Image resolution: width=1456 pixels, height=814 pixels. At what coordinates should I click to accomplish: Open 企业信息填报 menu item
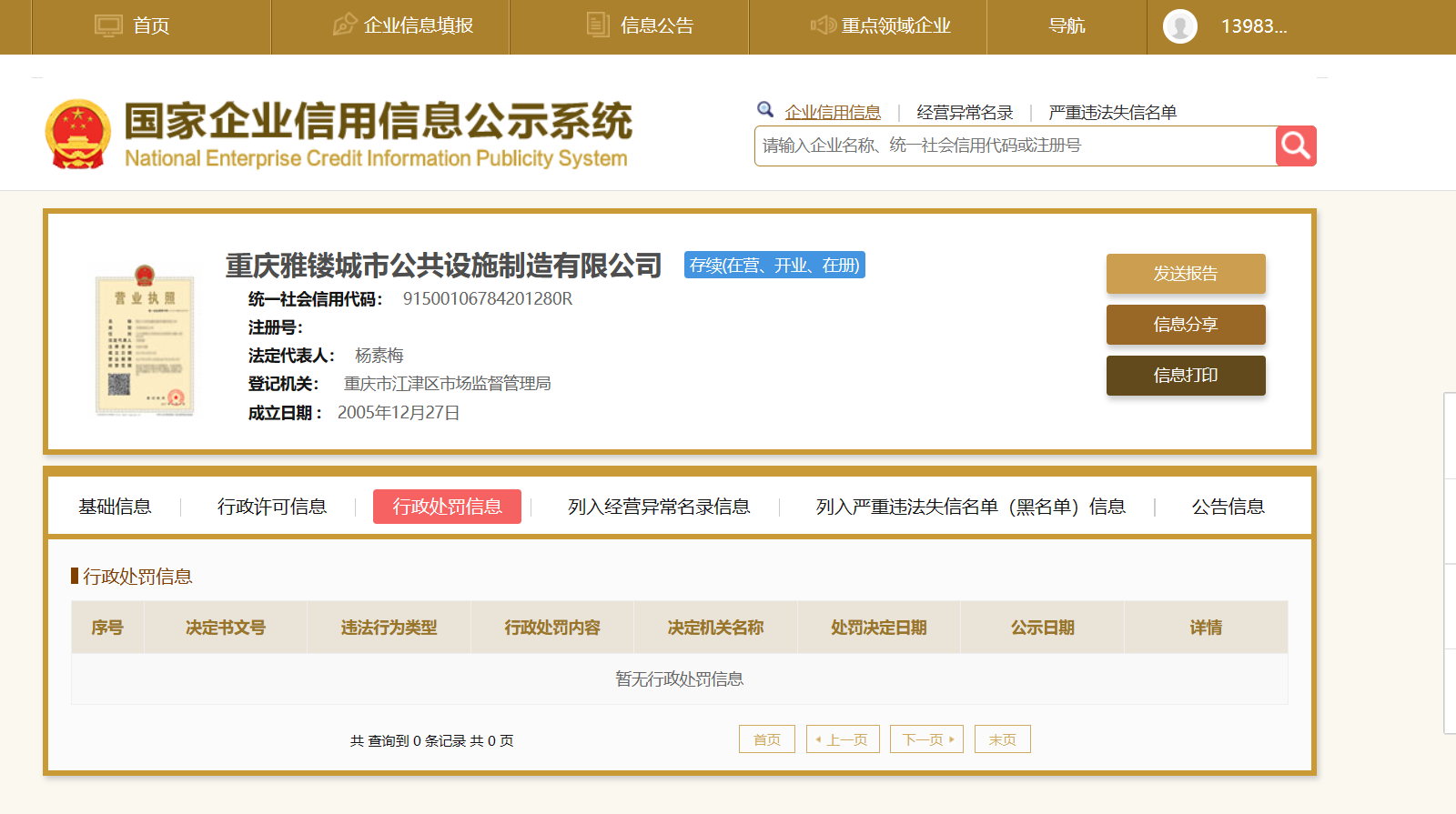419,25
